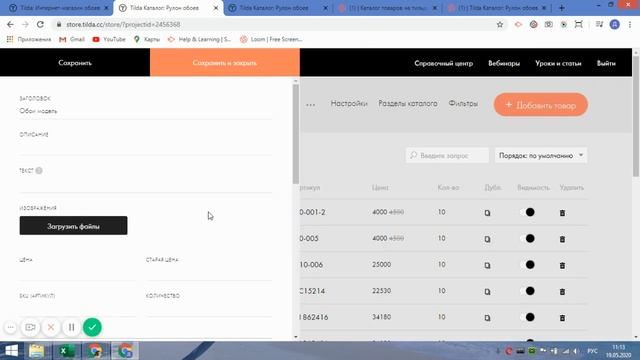Viewport: 640px width, 360px height.
Task: Delete product row 10-006
Action: click(x=562, y=265)
